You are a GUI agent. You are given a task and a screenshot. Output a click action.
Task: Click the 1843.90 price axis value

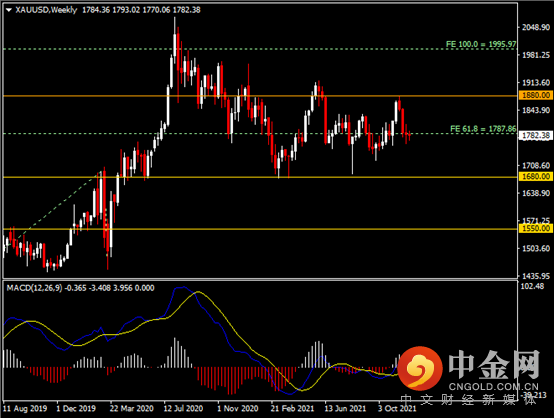point(536,111)
